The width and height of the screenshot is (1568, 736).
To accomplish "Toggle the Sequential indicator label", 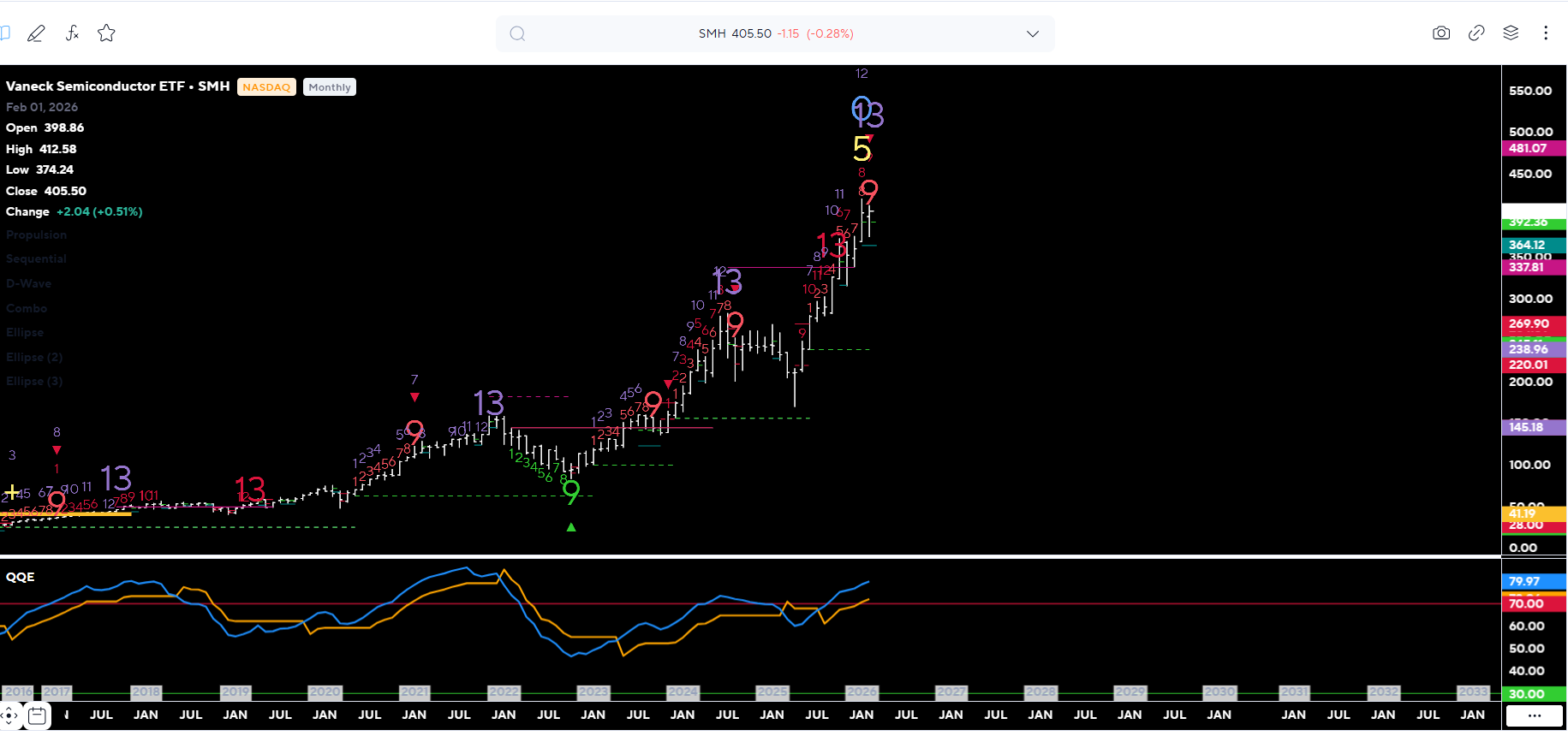I will coord(36,258).
